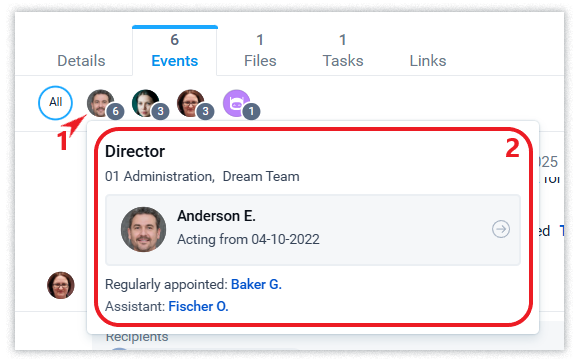This screenshot has height=364, width=579.
Task: Open the Details tab
Action: 81,61
